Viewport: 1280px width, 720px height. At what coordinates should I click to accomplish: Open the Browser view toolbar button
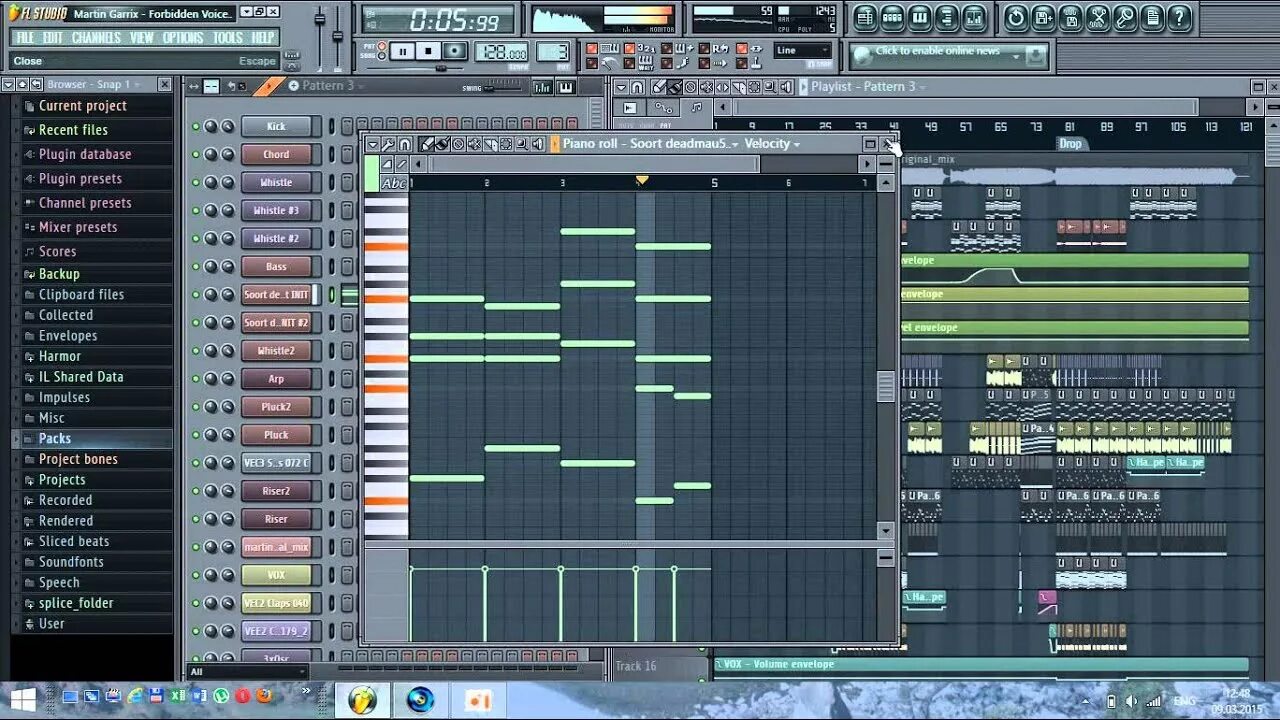[946, 17]
